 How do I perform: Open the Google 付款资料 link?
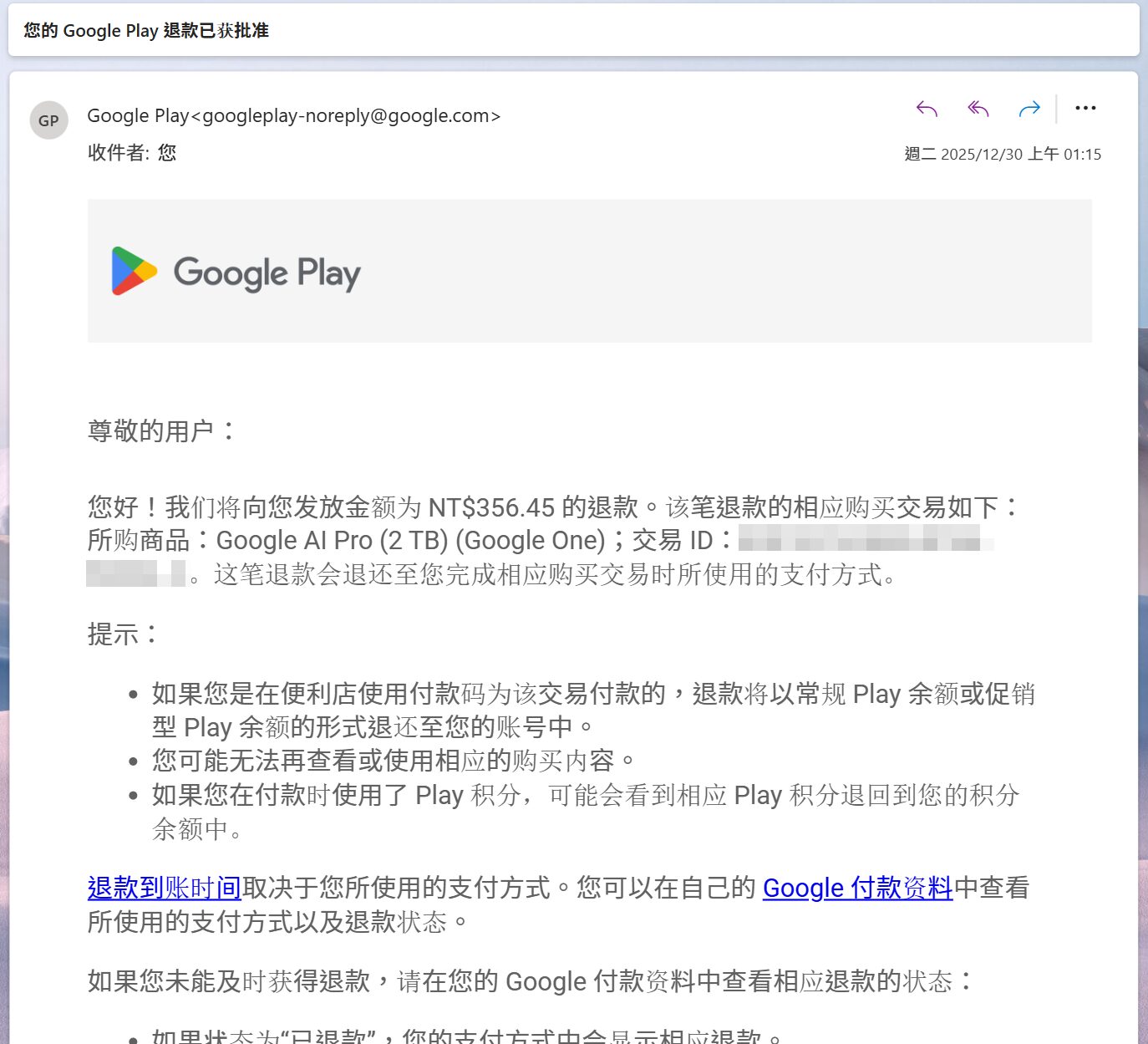857,888
